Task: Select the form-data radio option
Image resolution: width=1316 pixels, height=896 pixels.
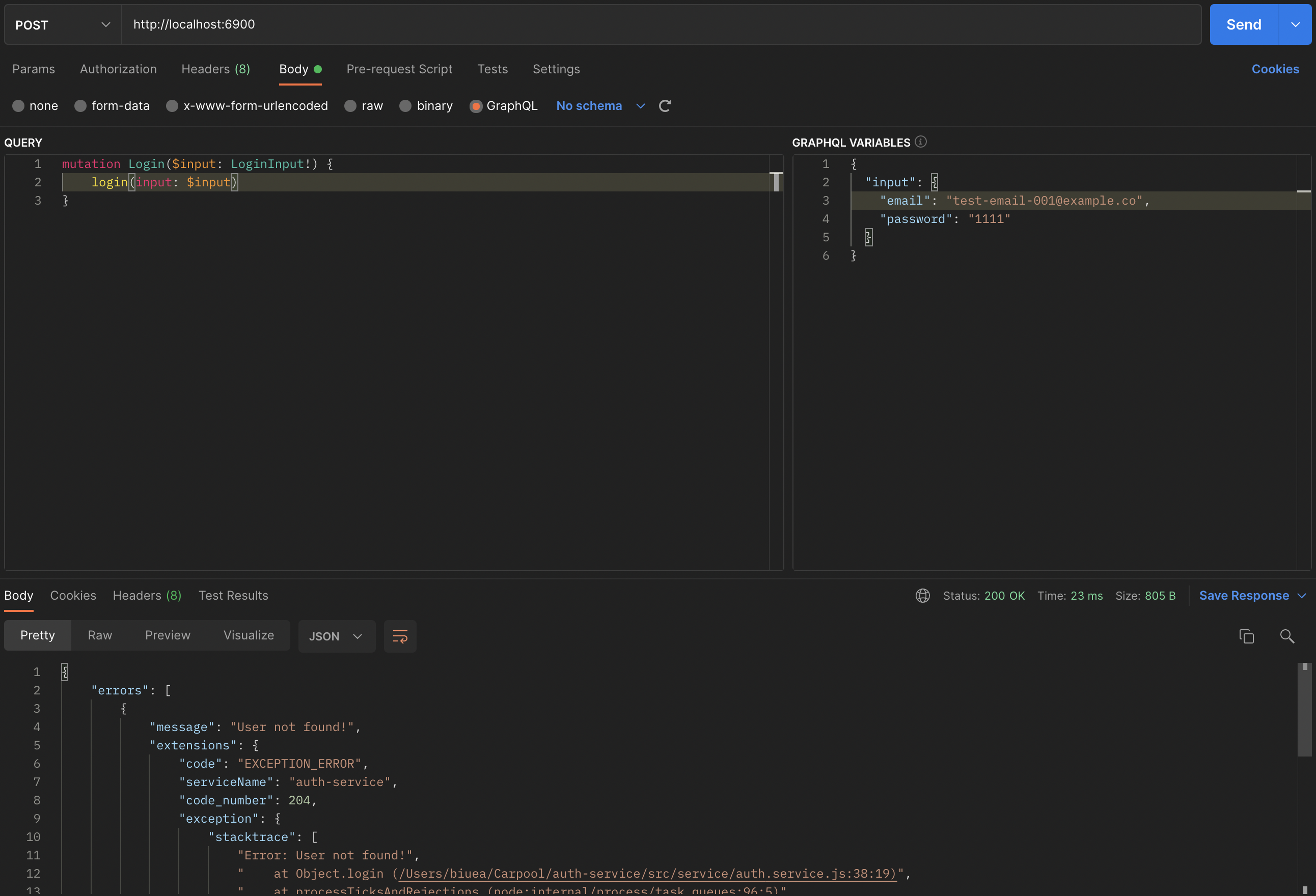Action: pyautogui.click(x=80, y=106)
